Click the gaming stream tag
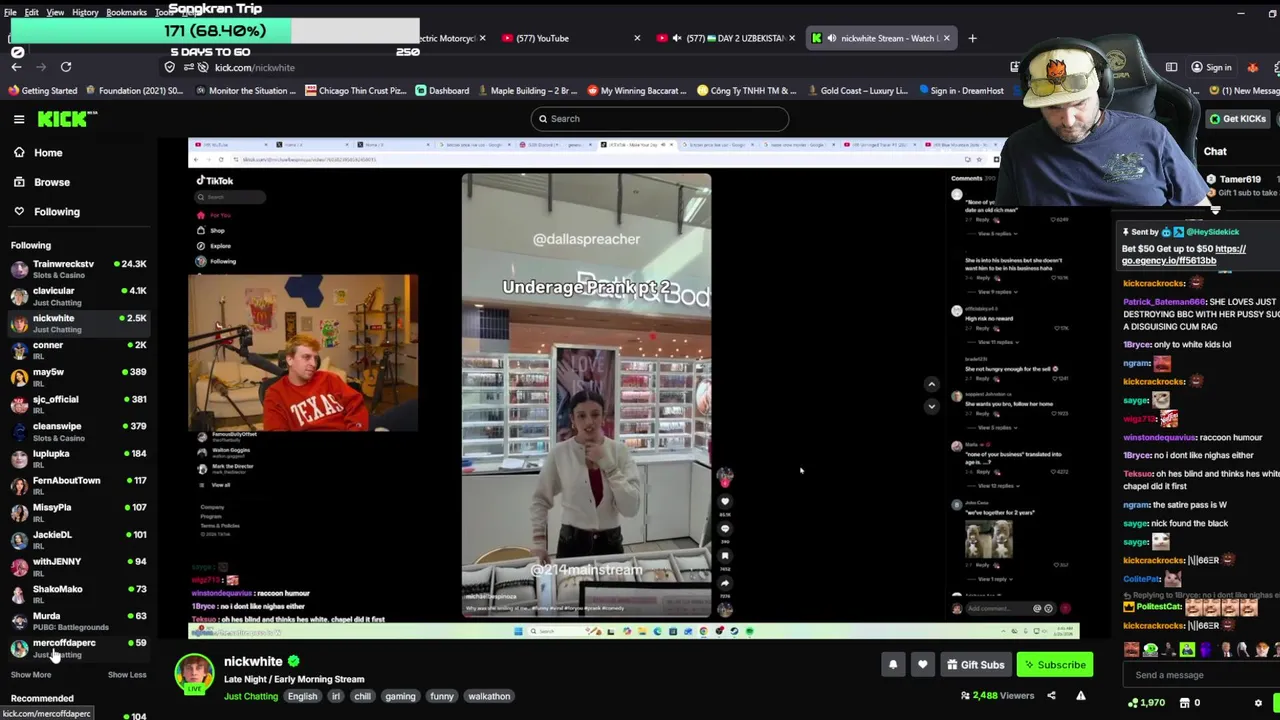The width and height of the screenshot is (1280, 720). (x=400, y=697)
